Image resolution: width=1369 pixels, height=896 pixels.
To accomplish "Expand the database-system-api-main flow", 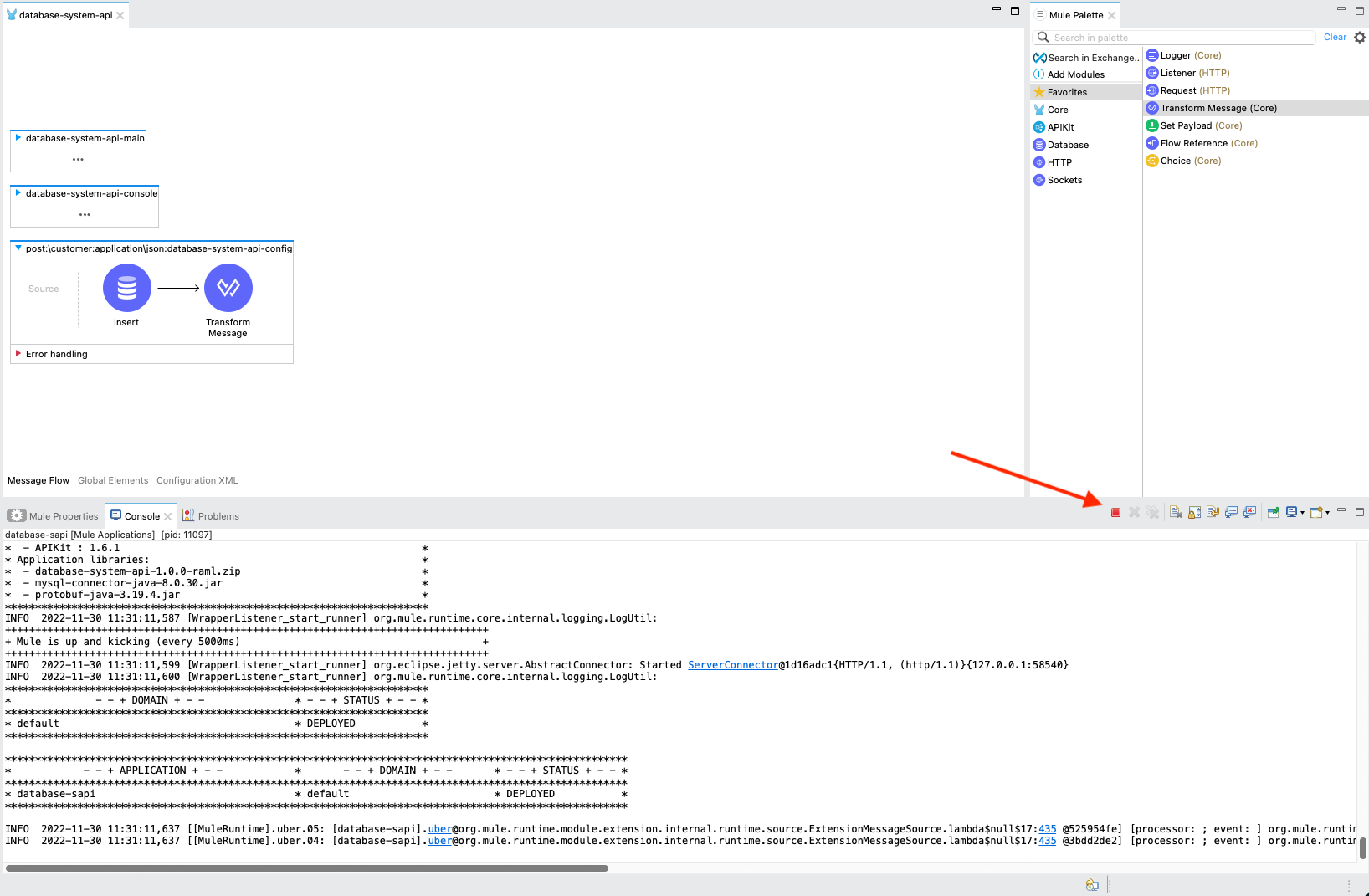I will click(18, 138).
